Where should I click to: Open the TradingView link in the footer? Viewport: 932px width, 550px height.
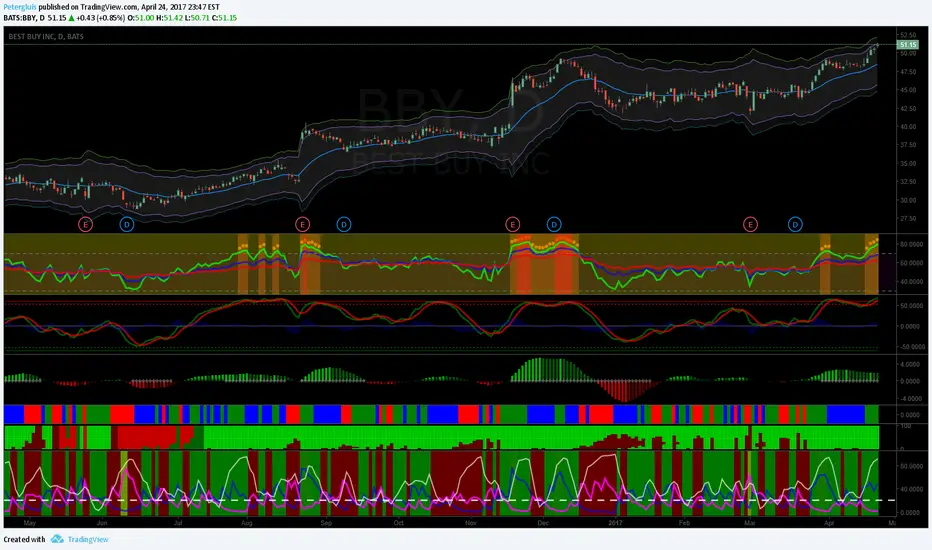[88, 539]
